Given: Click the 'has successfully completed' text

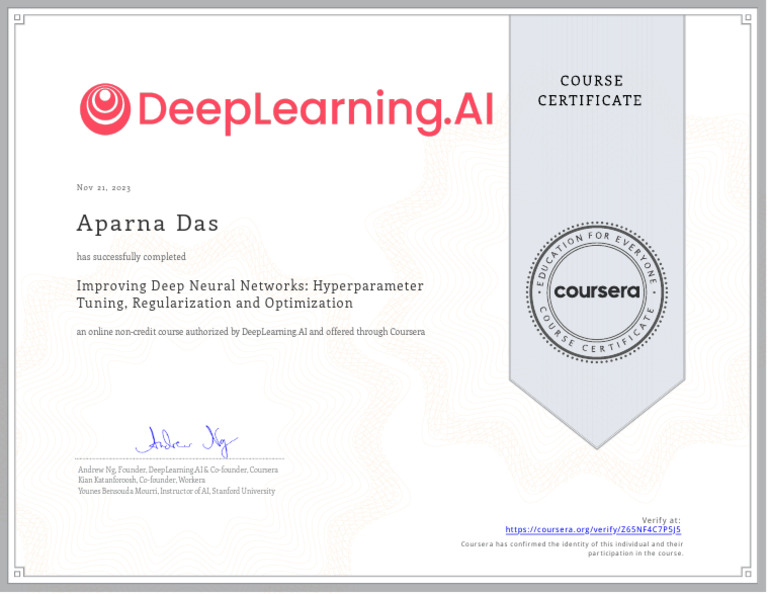Looking at the screenshot, I should [x=131, y=257].
